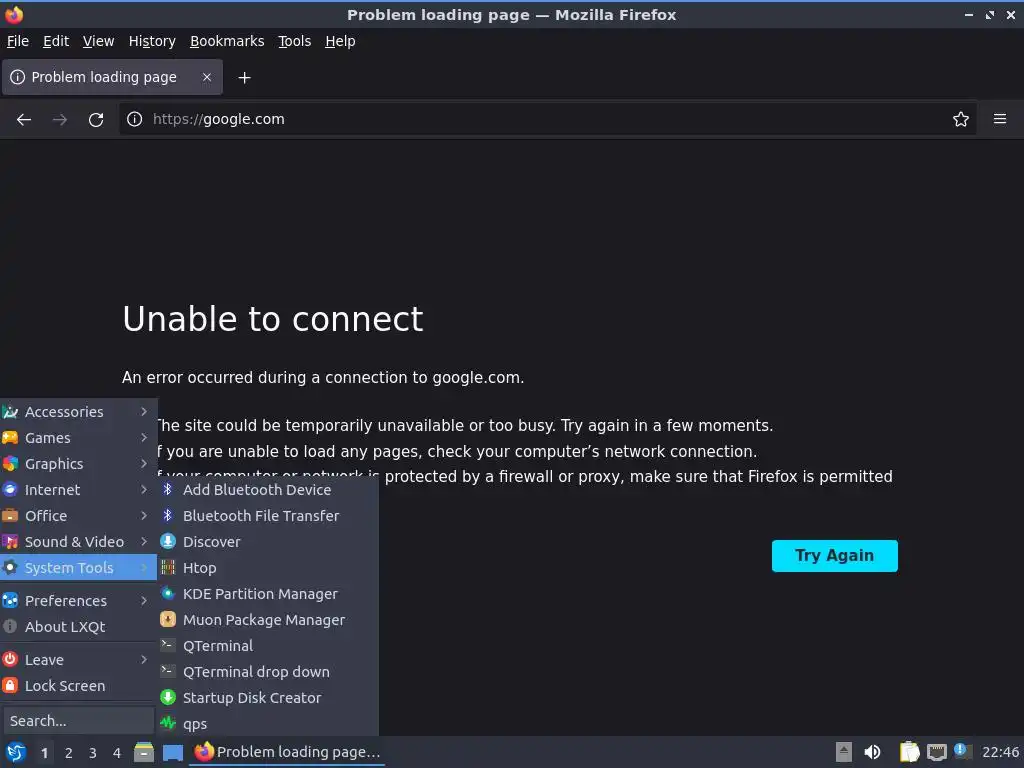Choose Lock Screen from the menu
The height and width of the screenshot is (768, 1024).
[x=78, y=686]
